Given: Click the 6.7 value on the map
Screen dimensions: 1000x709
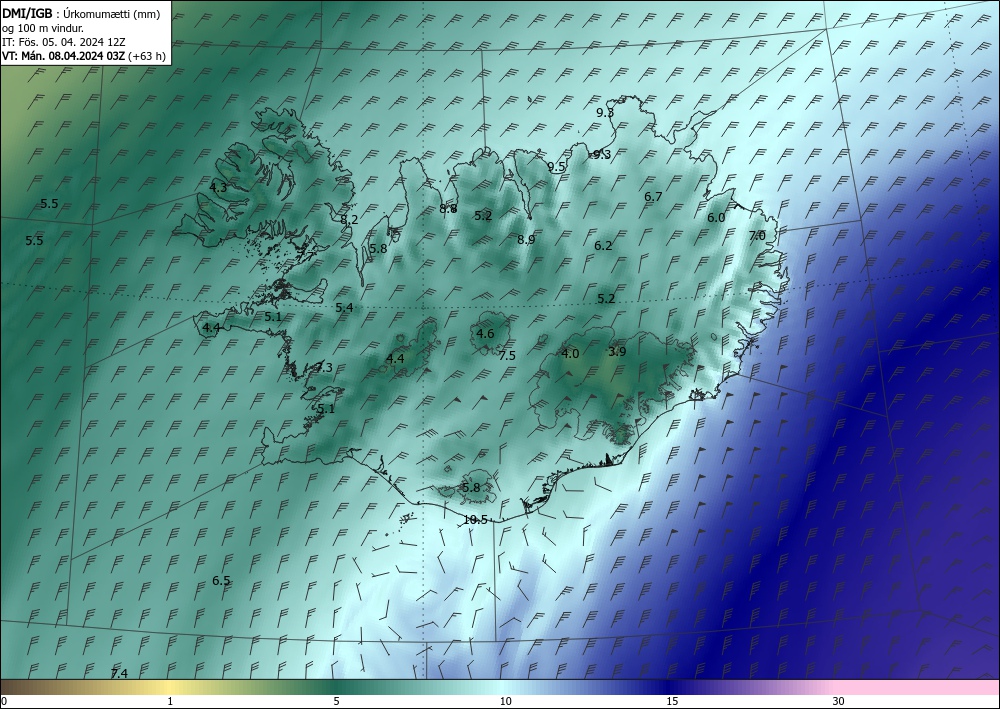Looking at the screenshot, I should point(653,197).
